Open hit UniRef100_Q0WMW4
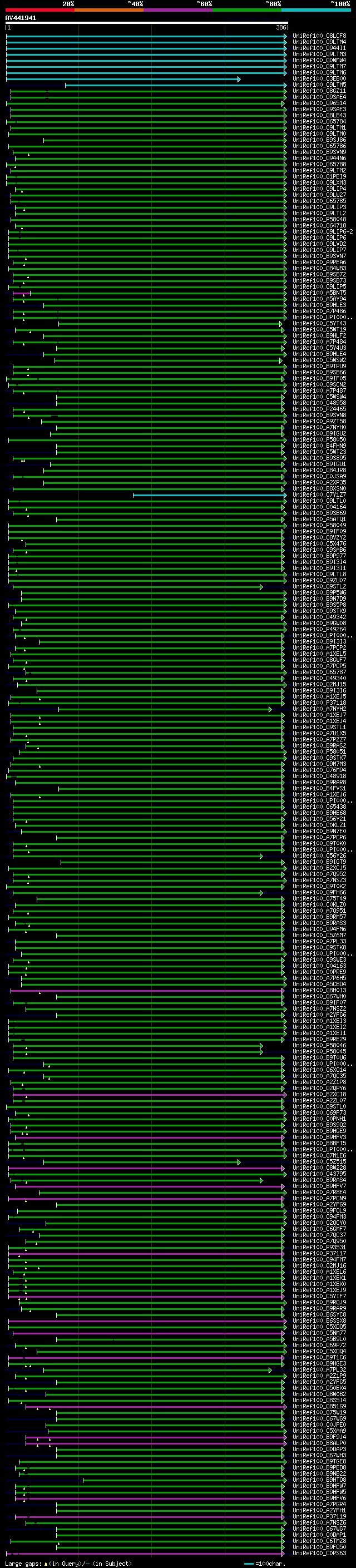This screenshot has width=356, height=1568. click(319, 60)
